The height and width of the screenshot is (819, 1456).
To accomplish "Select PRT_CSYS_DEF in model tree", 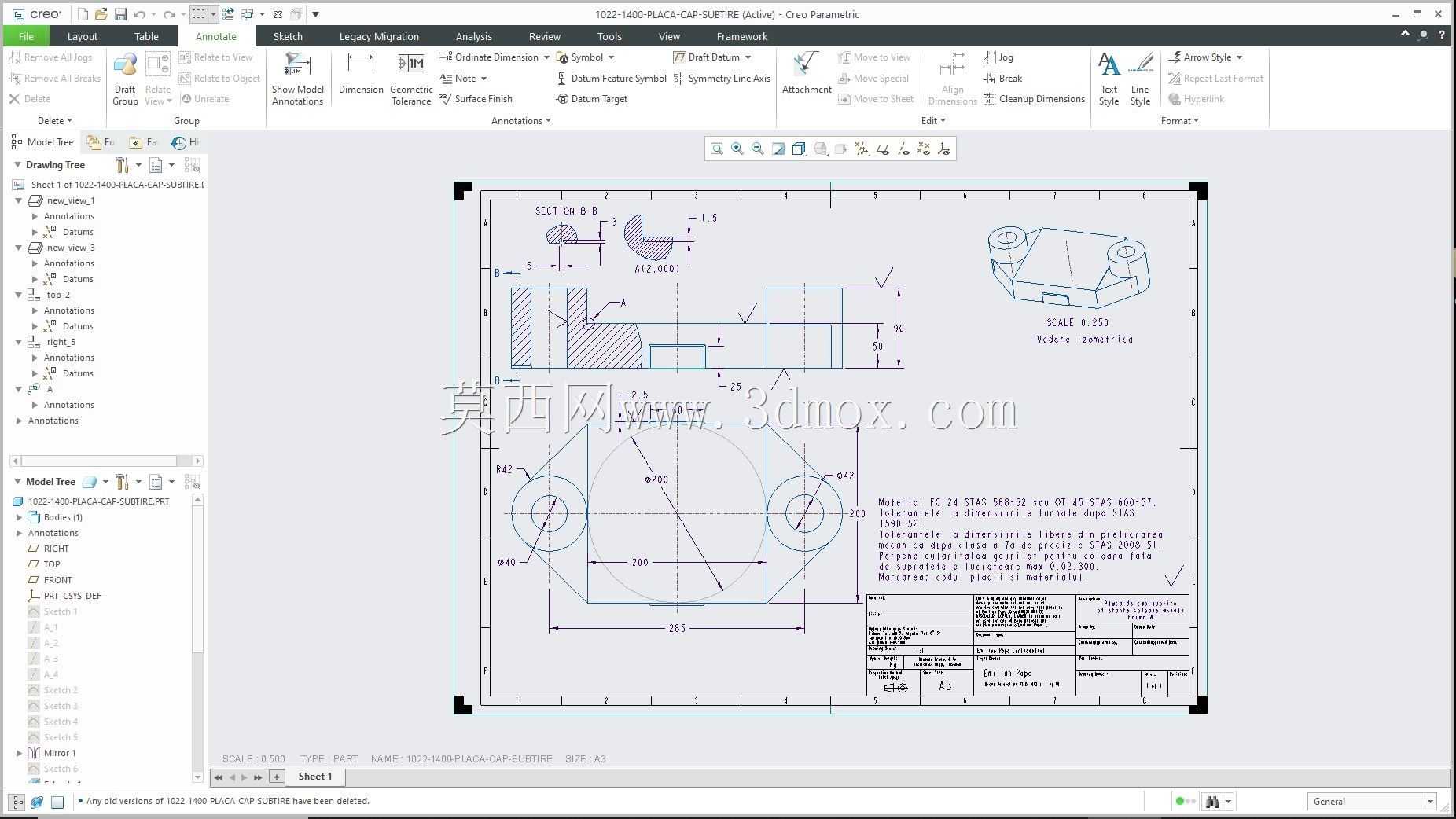I will coord(72,596).
